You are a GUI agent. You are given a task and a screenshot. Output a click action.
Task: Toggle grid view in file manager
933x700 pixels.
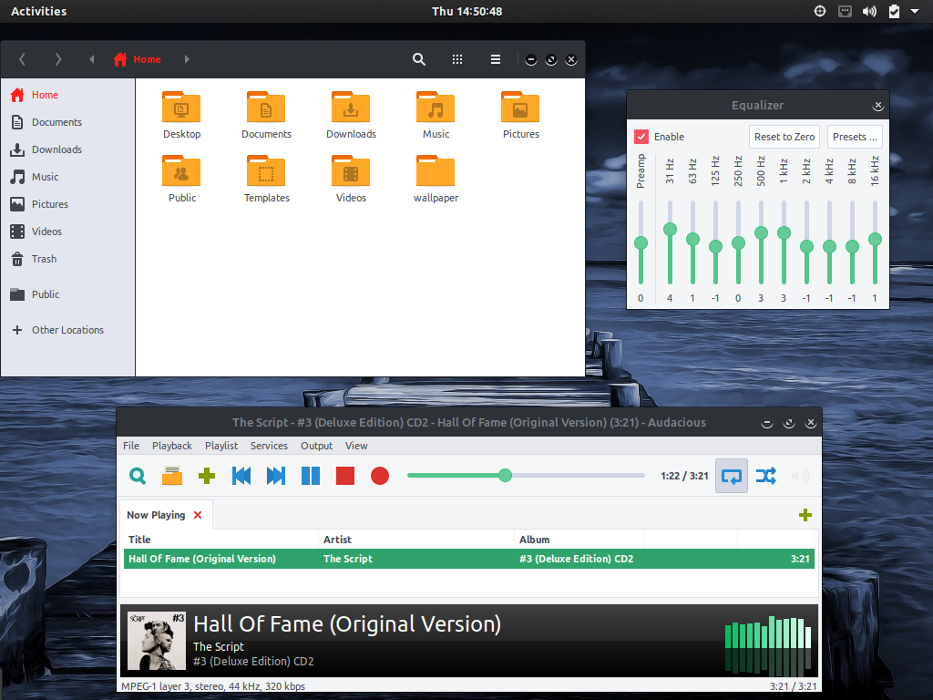coord(457,59)
